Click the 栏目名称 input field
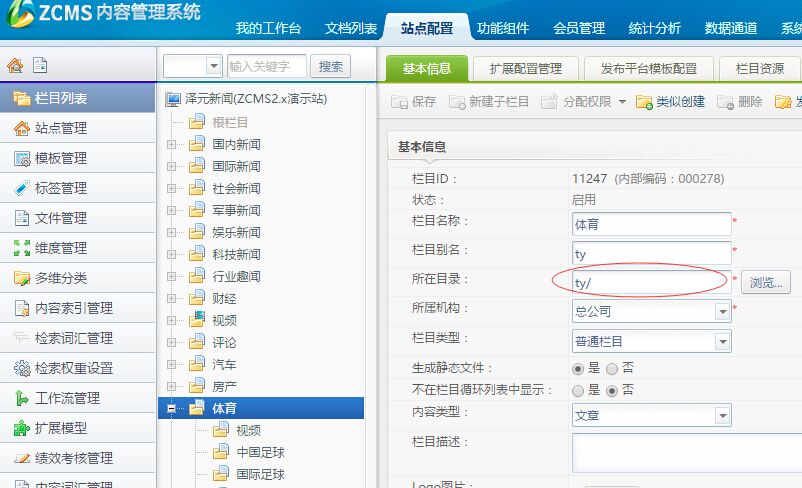The width and height of the screenshot is (802, 488). pos(651,224)
